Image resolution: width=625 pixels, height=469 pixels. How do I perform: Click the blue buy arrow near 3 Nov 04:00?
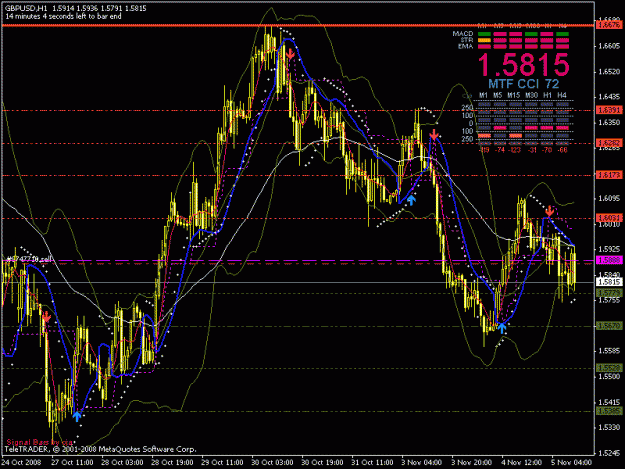point(411,200)
